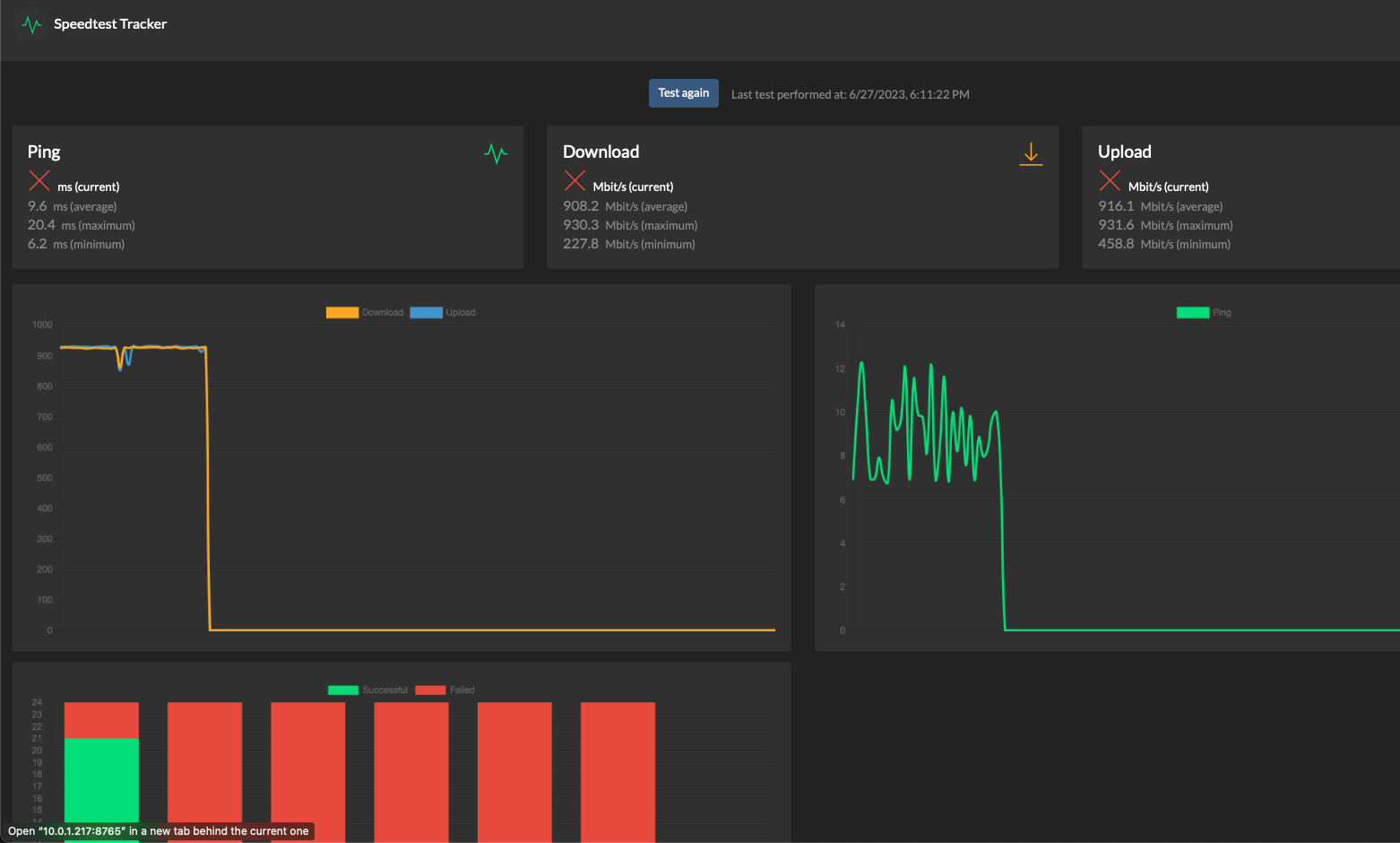This screenshot has height=843, width=1400.
Task: Click the orange download arrow icon
Action: click(1031, 153)
